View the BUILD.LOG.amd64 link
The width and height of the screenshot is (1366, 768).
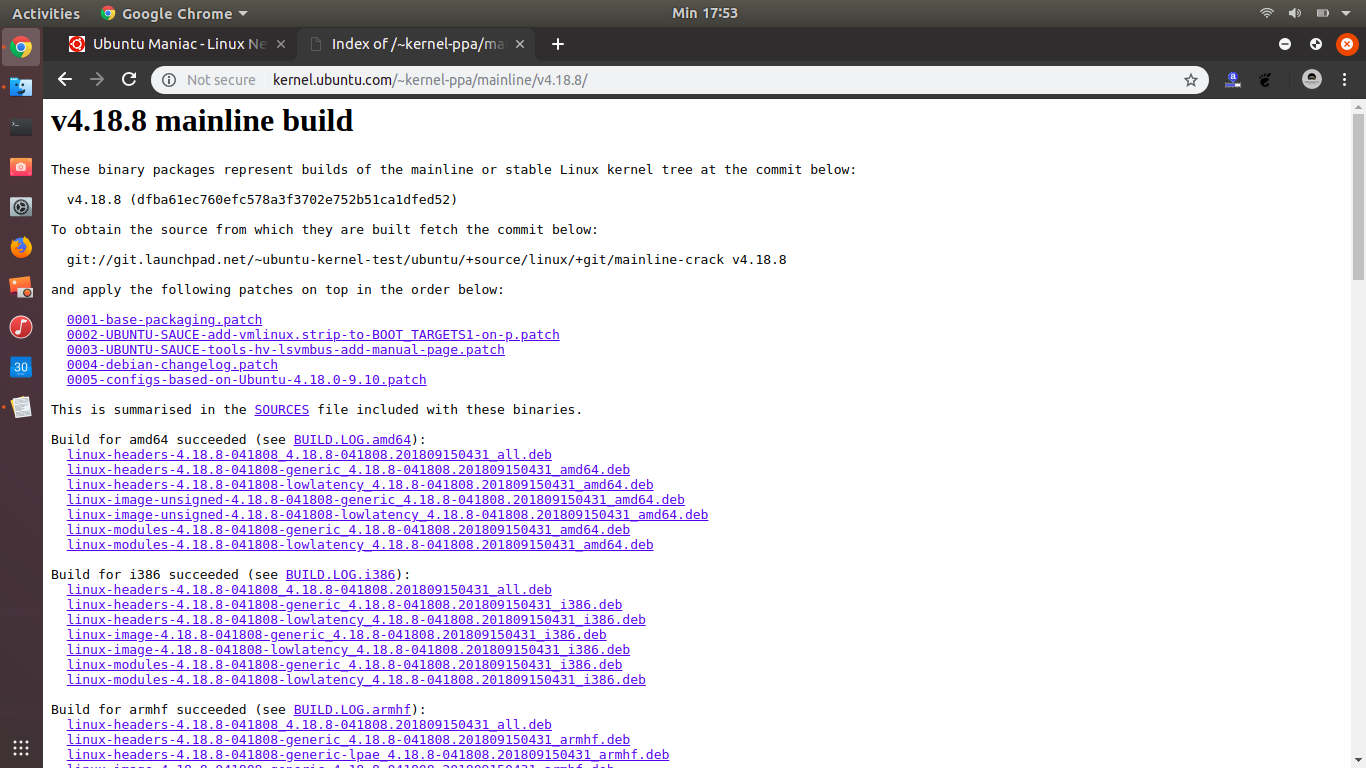click(352, 440)
